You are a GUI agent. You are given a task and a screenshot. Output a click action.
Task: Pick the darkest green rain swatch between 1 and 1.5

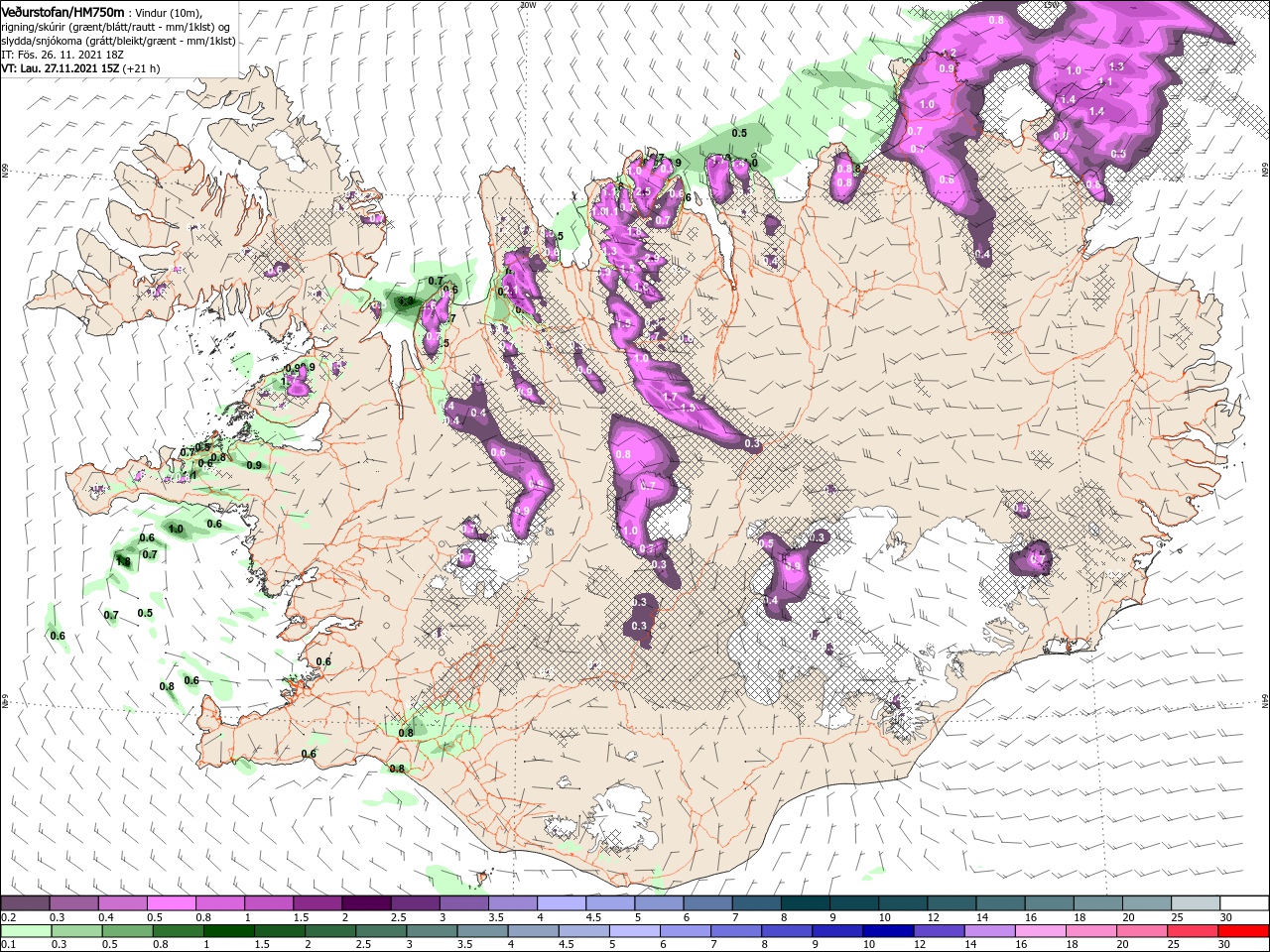(228, 930)
